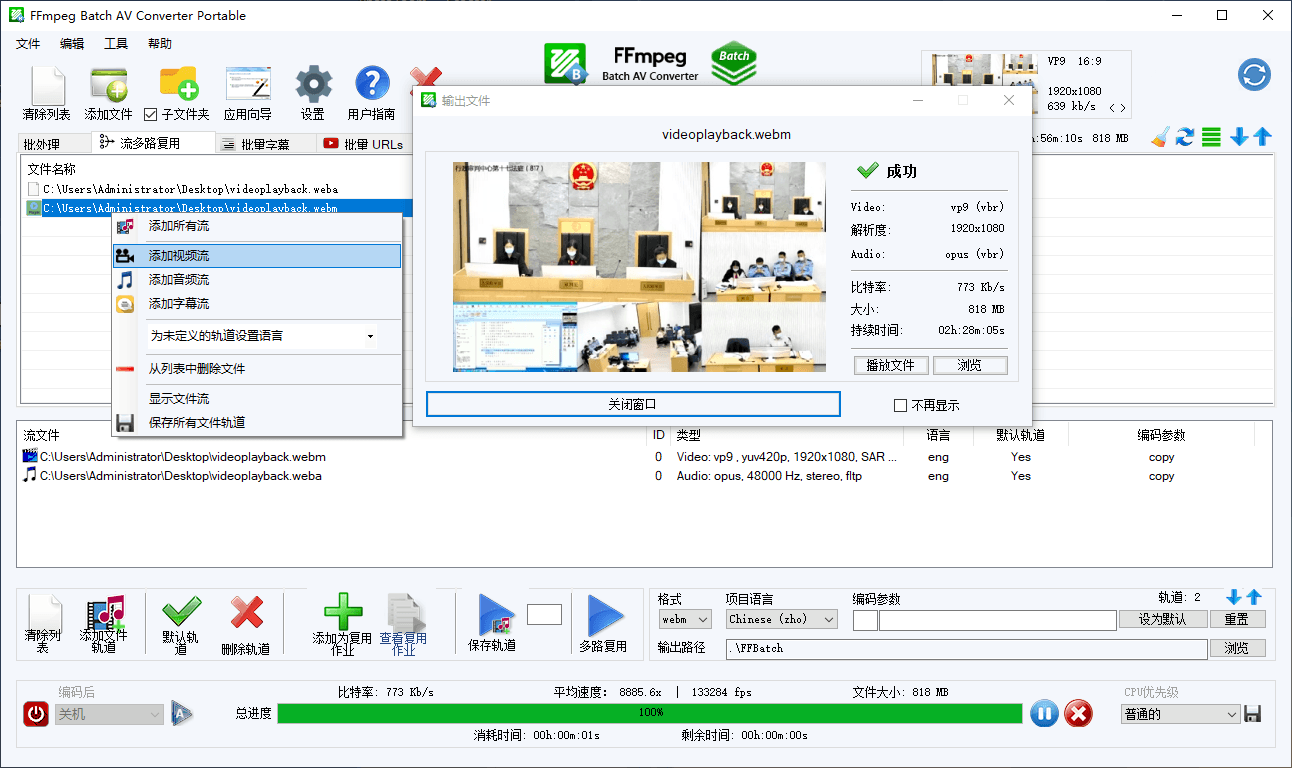Click the blue pause encoding button
This screenshot has width=1292, height=768.
1044,713
